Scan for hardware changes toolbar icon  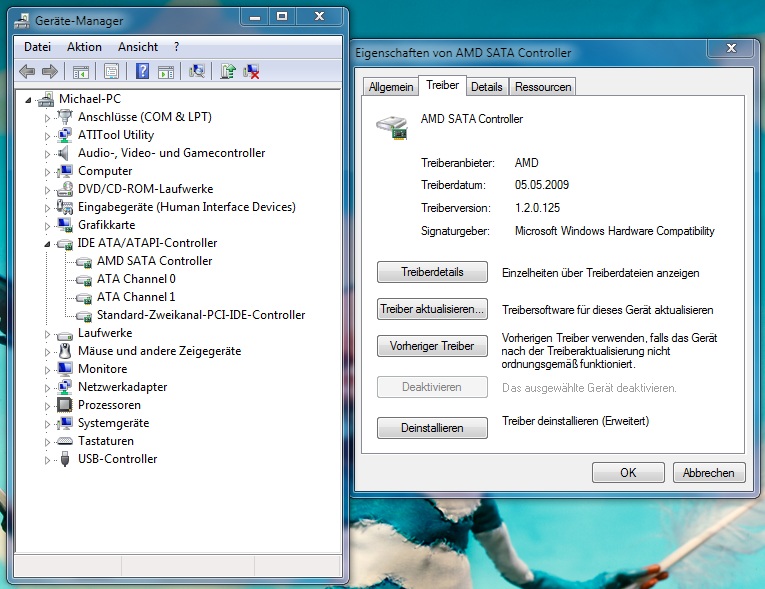click(x=197, y=71)
